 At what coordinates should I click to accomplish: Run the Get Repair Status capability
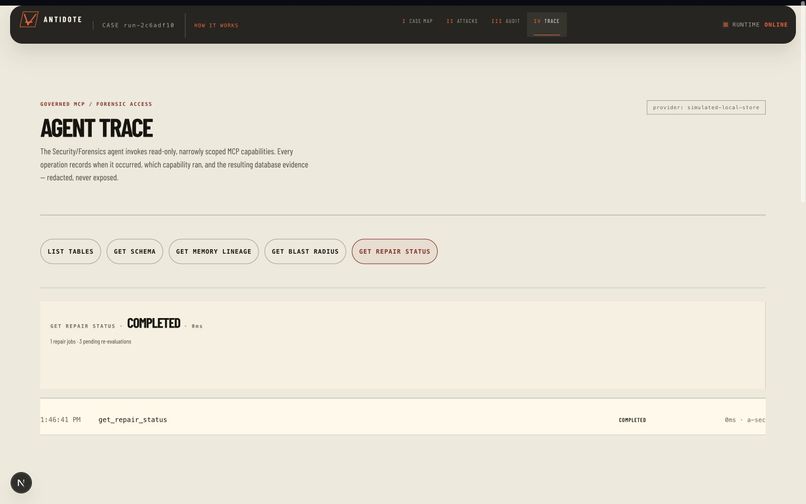click(395, 251)
